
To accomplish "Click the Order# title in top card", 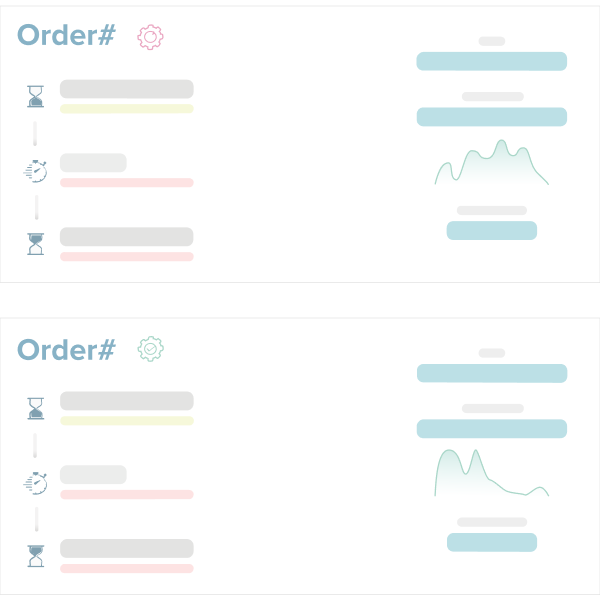I will click(66, 36).
